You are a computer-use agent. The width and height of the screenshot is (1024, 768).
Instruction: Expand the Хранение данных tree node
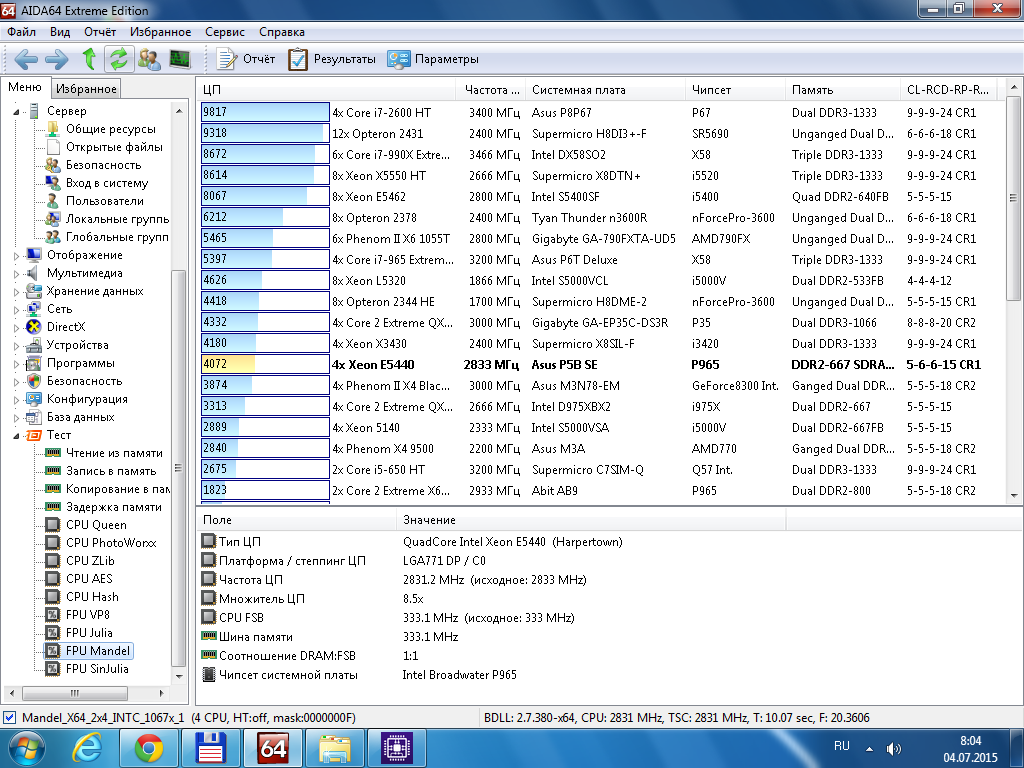point(16,292)
